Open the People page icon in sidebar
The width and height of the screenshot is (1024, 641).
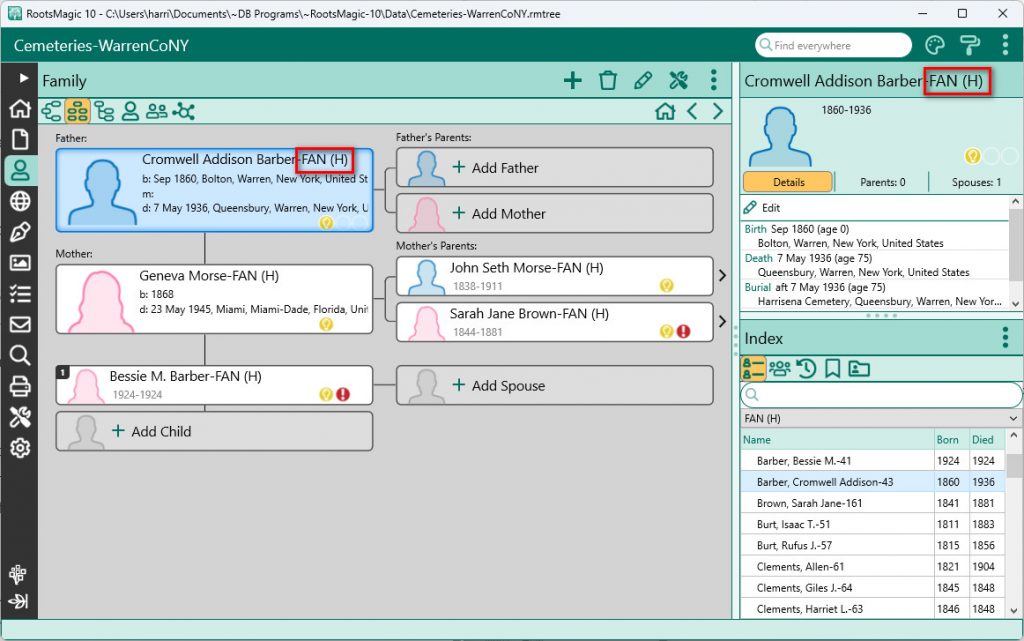(x=20, y=170)
